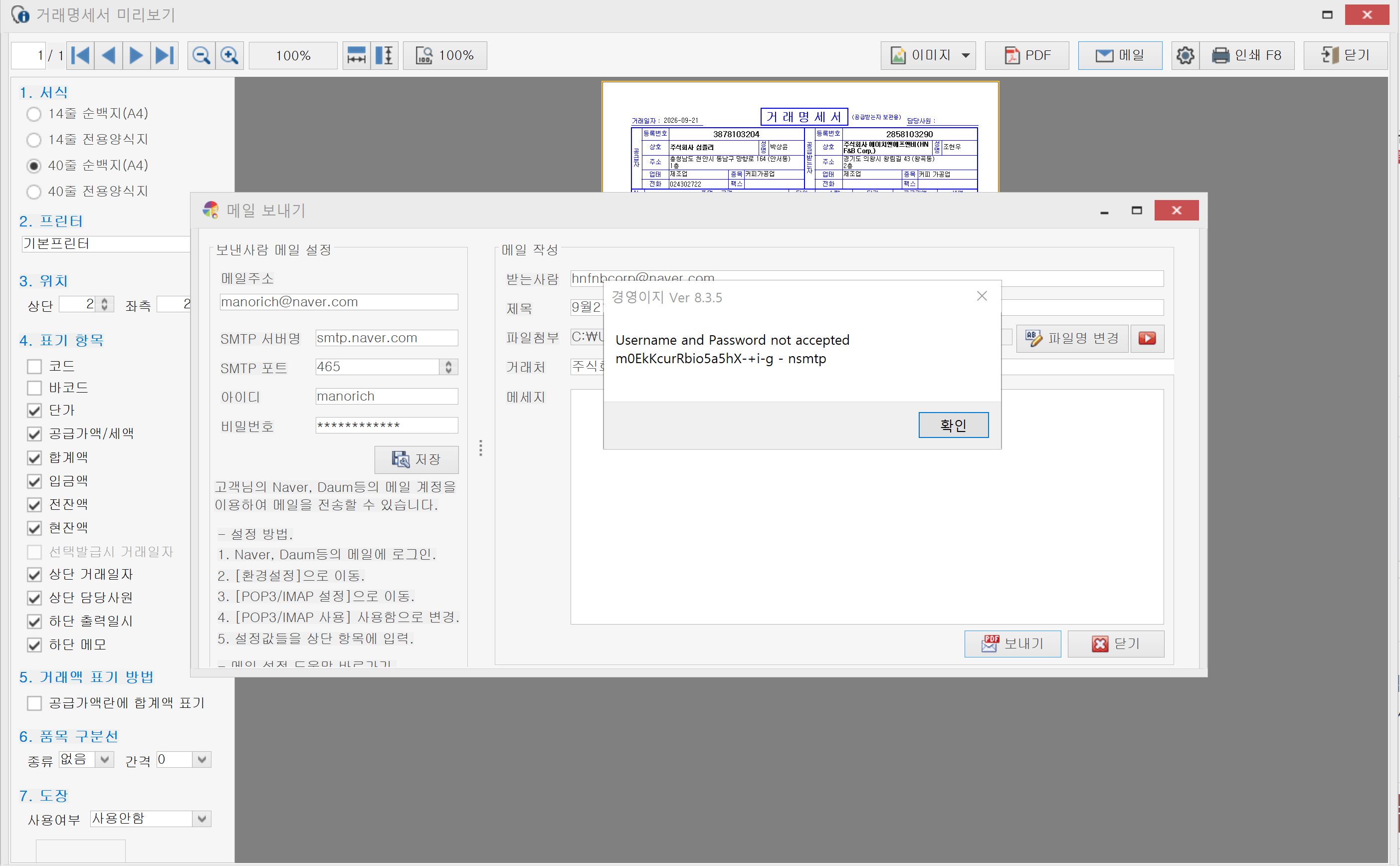Go to the first page using the toolbar arrow

pyautogui.click(x=81, y=55)
